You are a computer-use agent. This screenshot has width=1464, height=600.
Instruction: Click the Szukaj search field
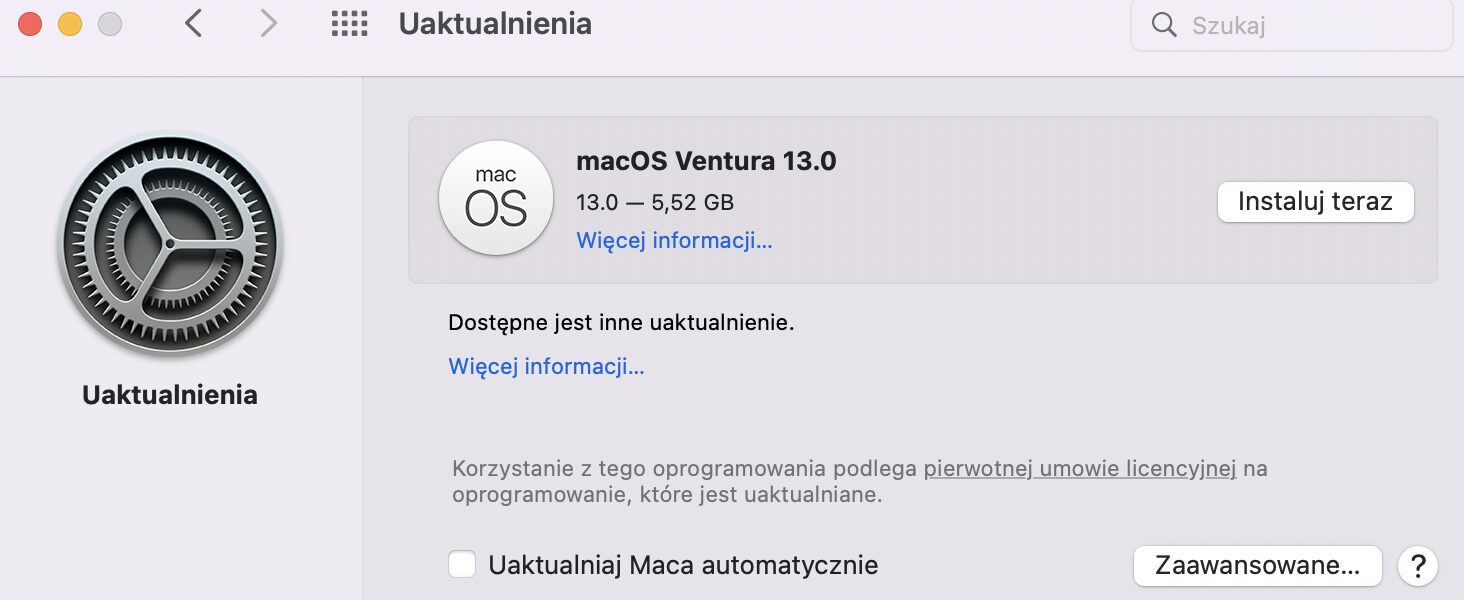(1290, 24)
